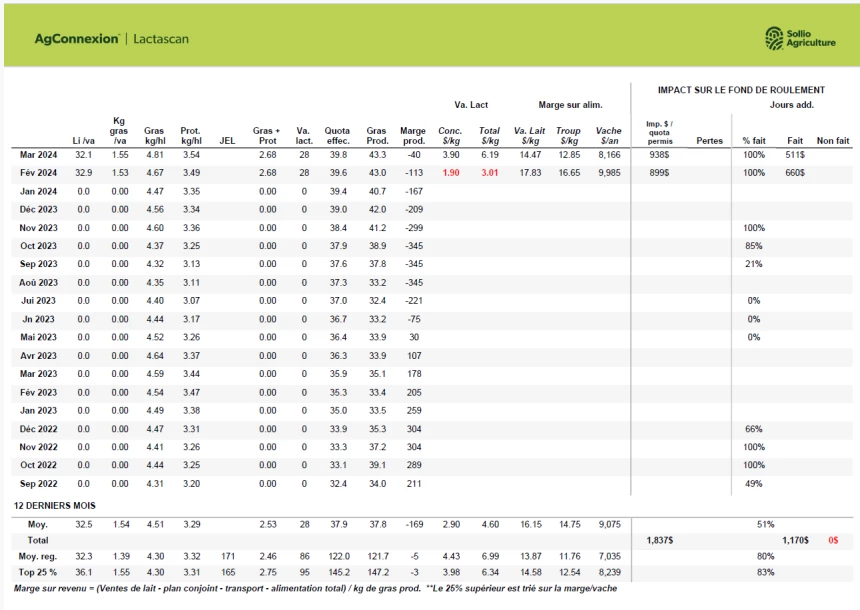Viewport: 860px width, 610px height.
Task: Click the AgConnexion brand title
Action: click(77, 39)
